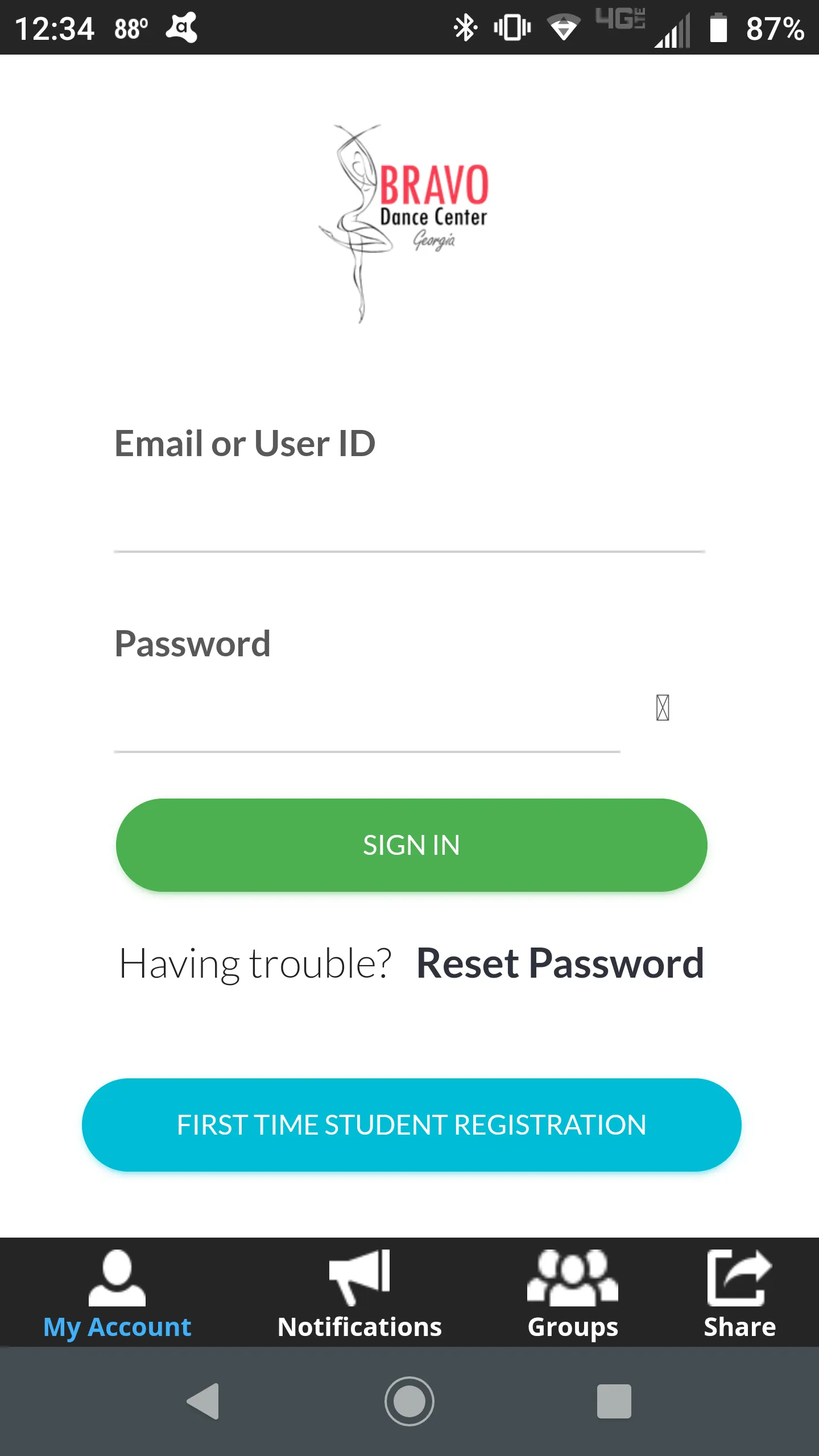Toggle password visibility icon
Image resolution: width=819 pixels, height=1456 pixels.
[x=663, y=708]
